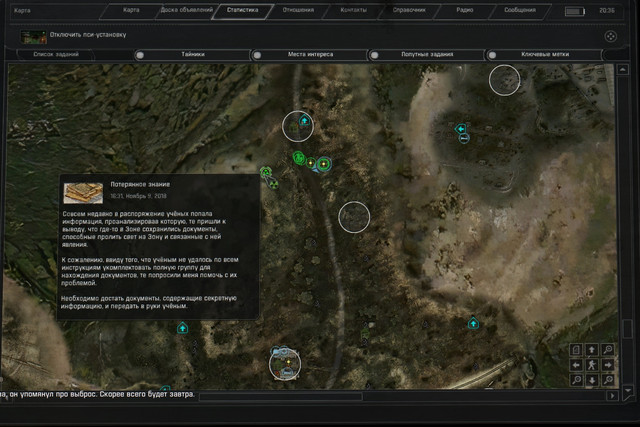Open the Справочник tab
Image resolution: width=640 pixels, height=427 pixels.
(409, 10)
